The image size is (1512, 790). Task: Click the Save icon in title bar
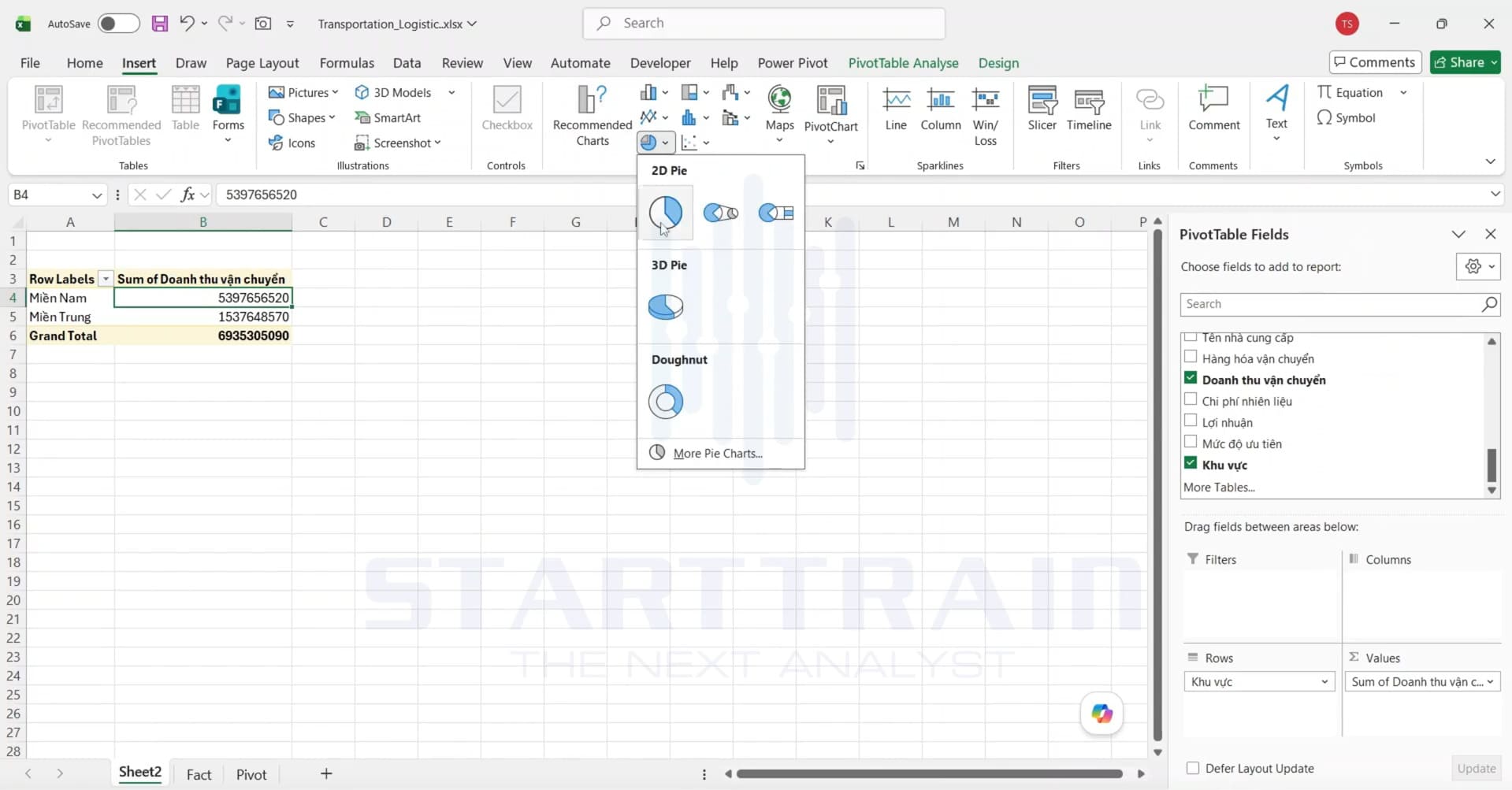pyautogui.click(x=159, y=24)
